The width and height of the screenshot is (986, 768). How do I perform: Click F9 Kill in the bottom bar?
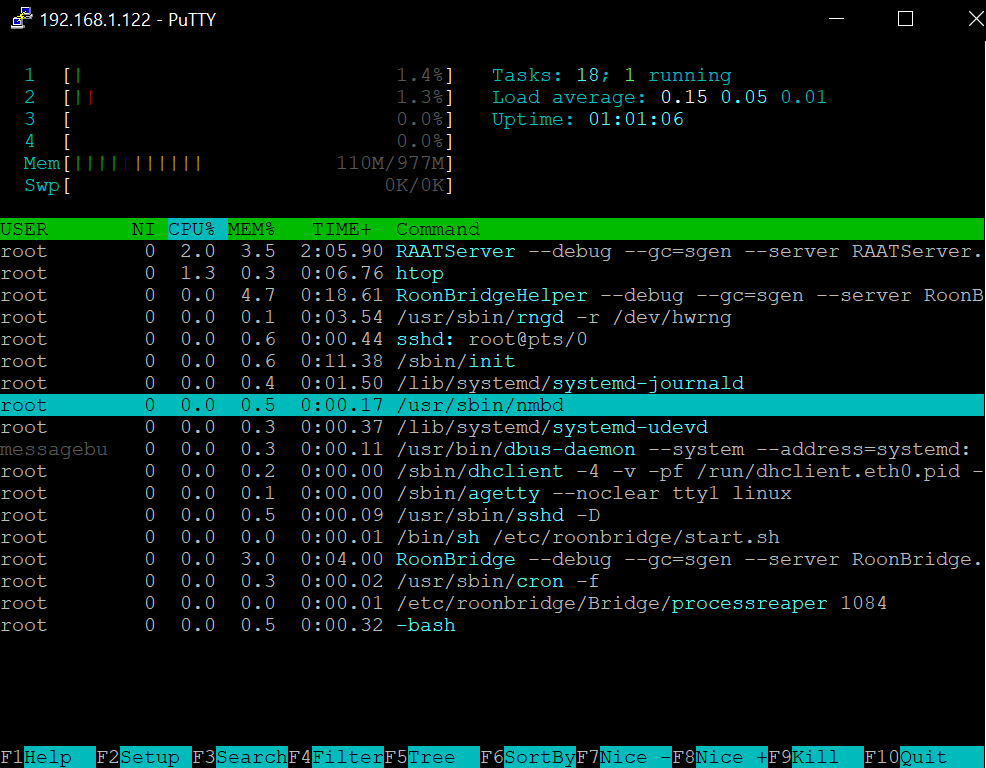click(816, 757)
